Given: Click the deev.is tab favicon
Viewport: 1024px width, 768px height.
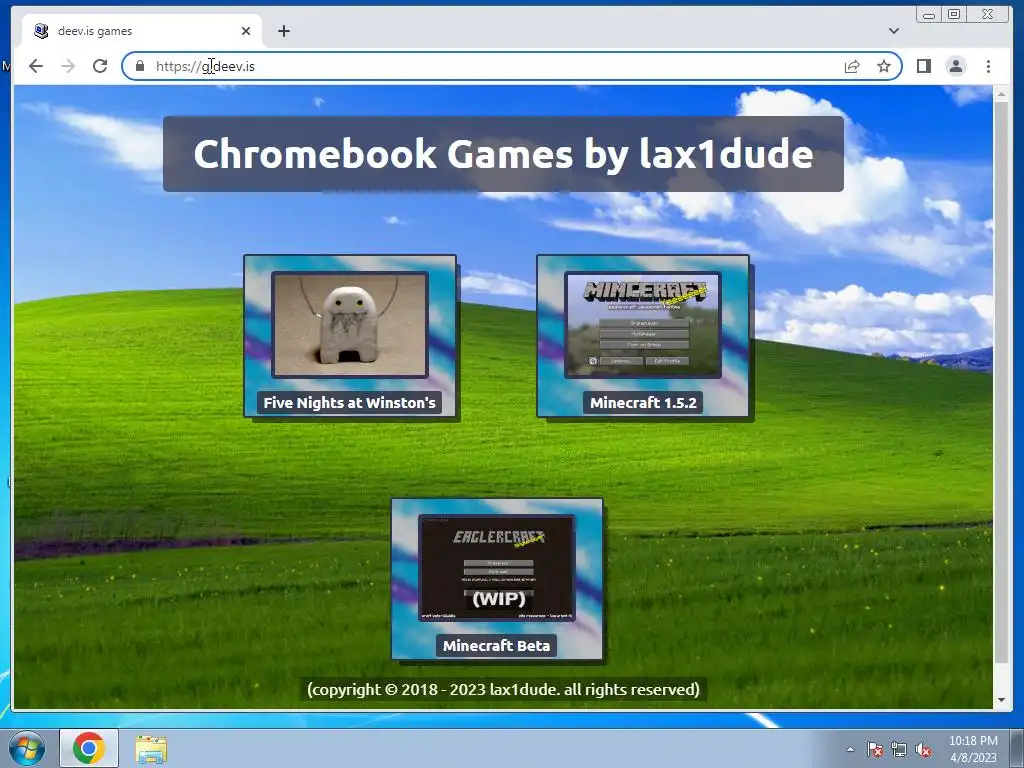Looking at the screenshot, I should pyautogui.click(x=41, y=31).
